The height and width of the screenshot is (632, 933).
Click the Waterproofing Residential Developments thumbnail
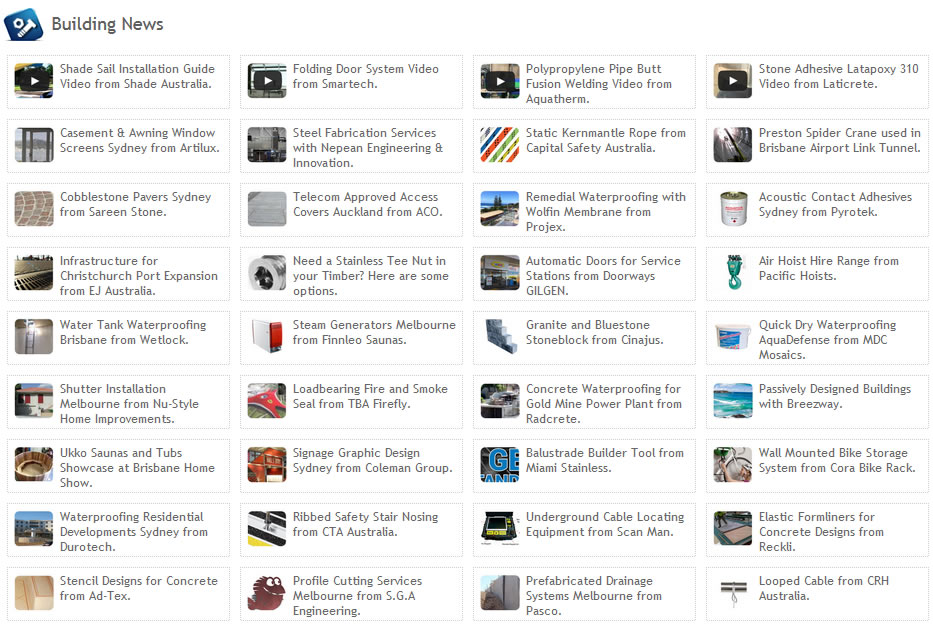pyautogui.click(x=34, y=528)
